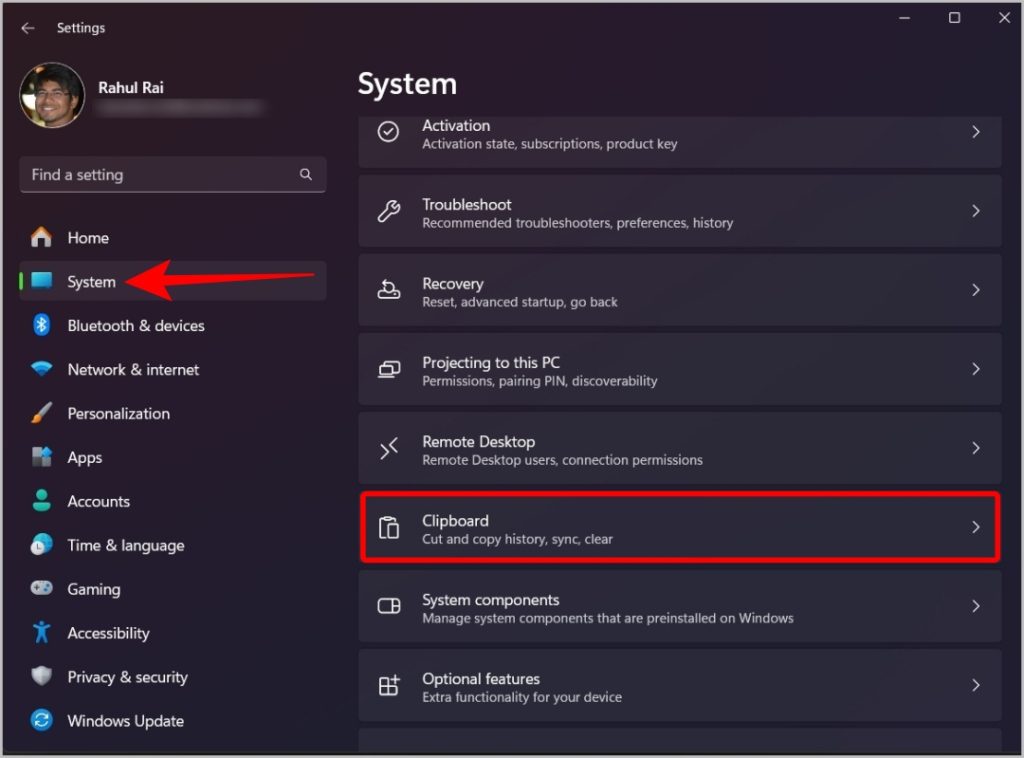Open Personalization text entry
Screen dimensions: 1024x758
(119, 413)
